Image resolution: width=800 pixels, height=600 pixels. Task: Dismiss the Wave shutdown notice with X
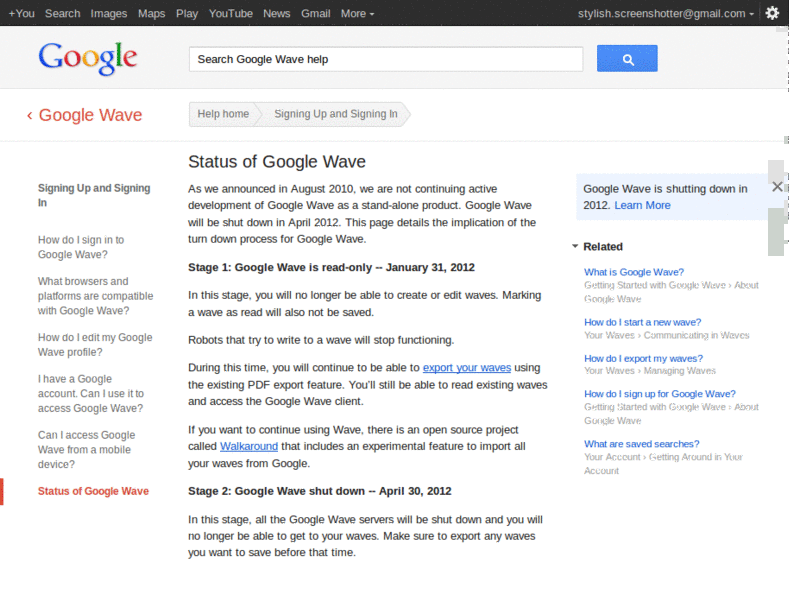777,187
